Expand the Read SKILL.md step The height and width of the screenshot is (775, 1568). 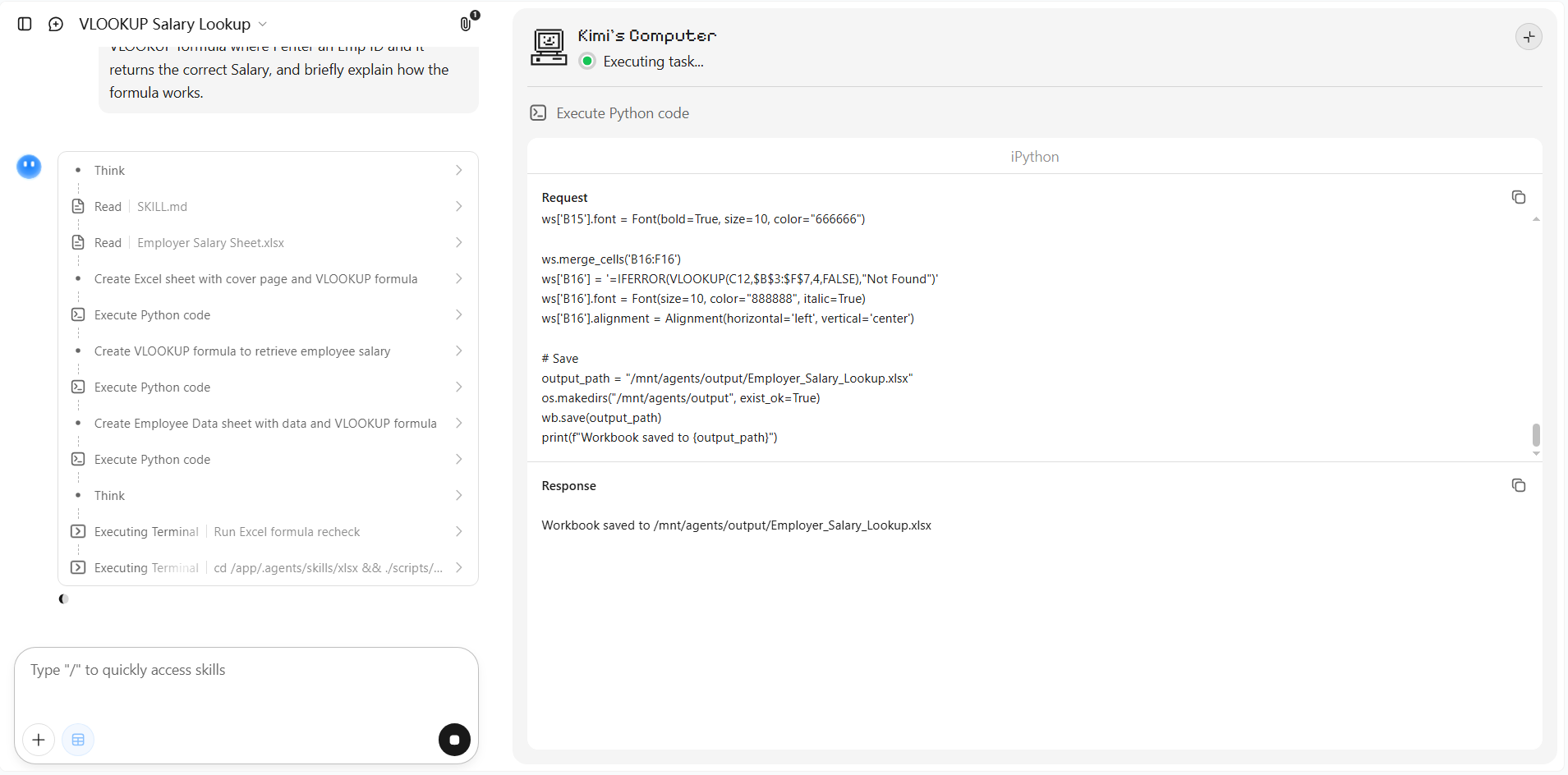coord(268,206)
